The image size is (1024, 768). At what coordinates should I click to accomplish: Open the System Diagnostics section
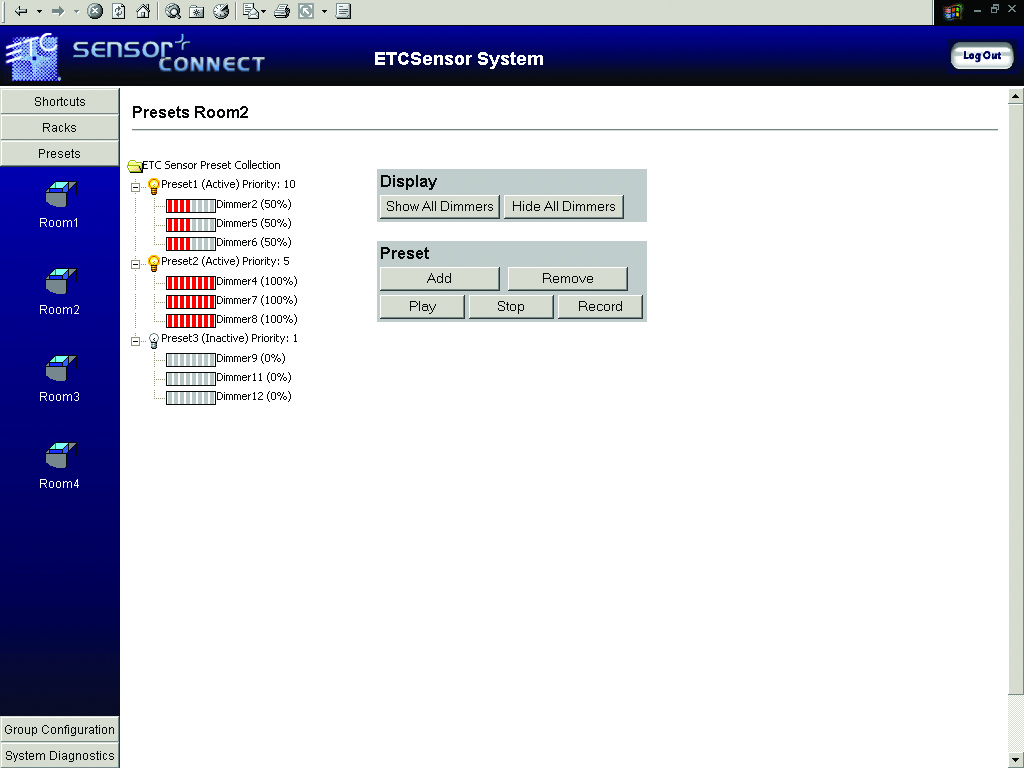59,756
